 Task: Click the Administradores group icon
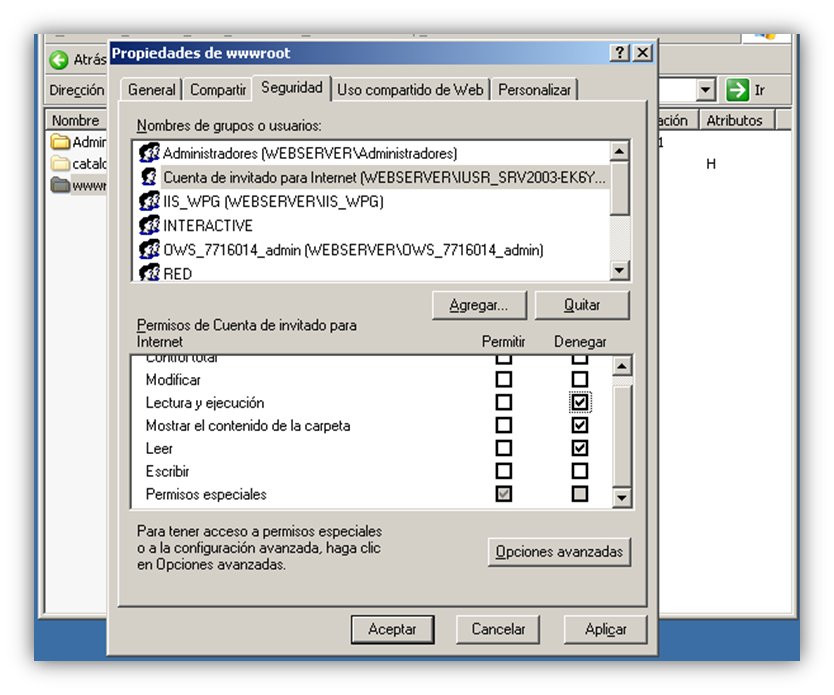149,153
